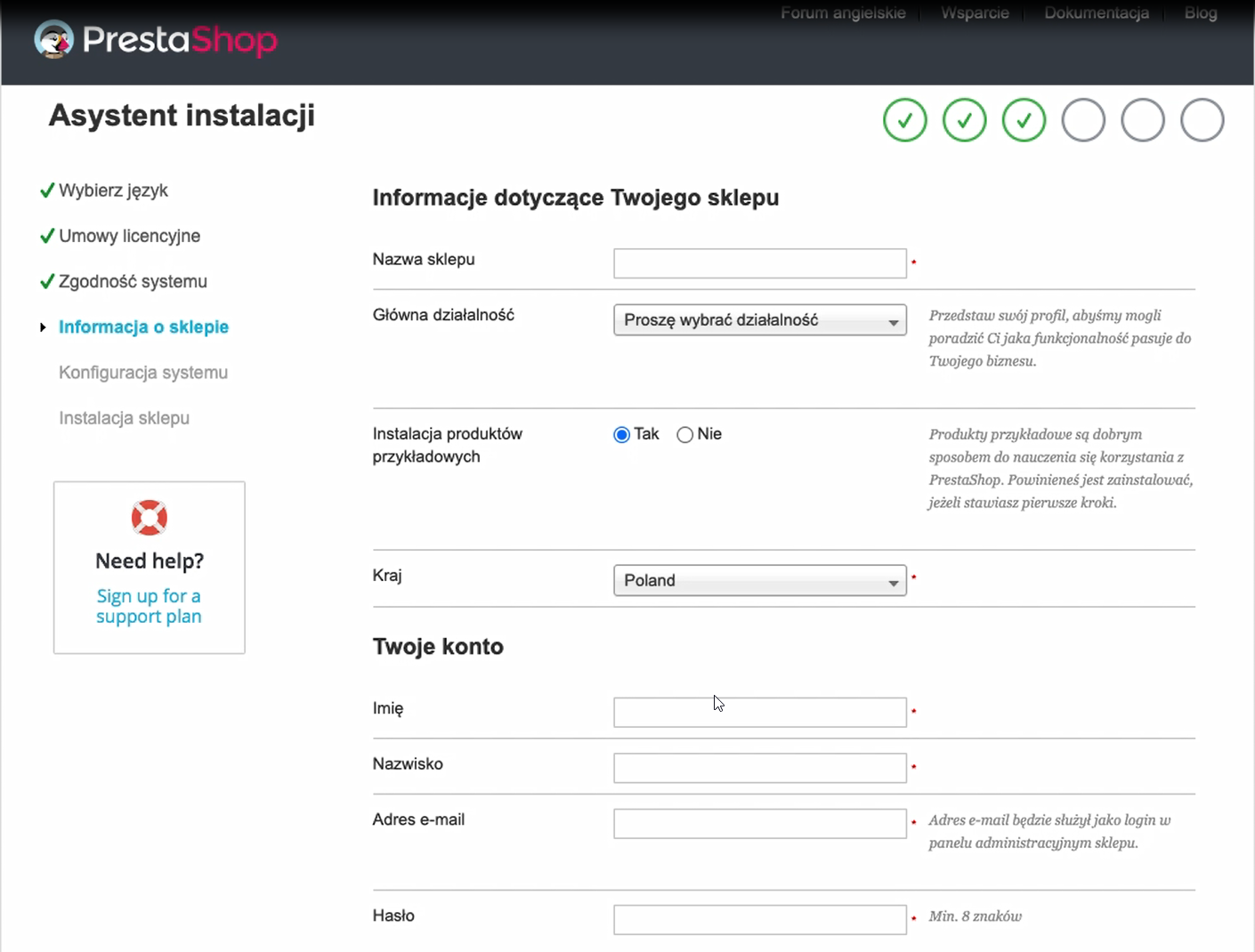The height and width of the screenshot is (952, 1255).
Task: Click the second completed step circle
Action: tap(964, 120)
